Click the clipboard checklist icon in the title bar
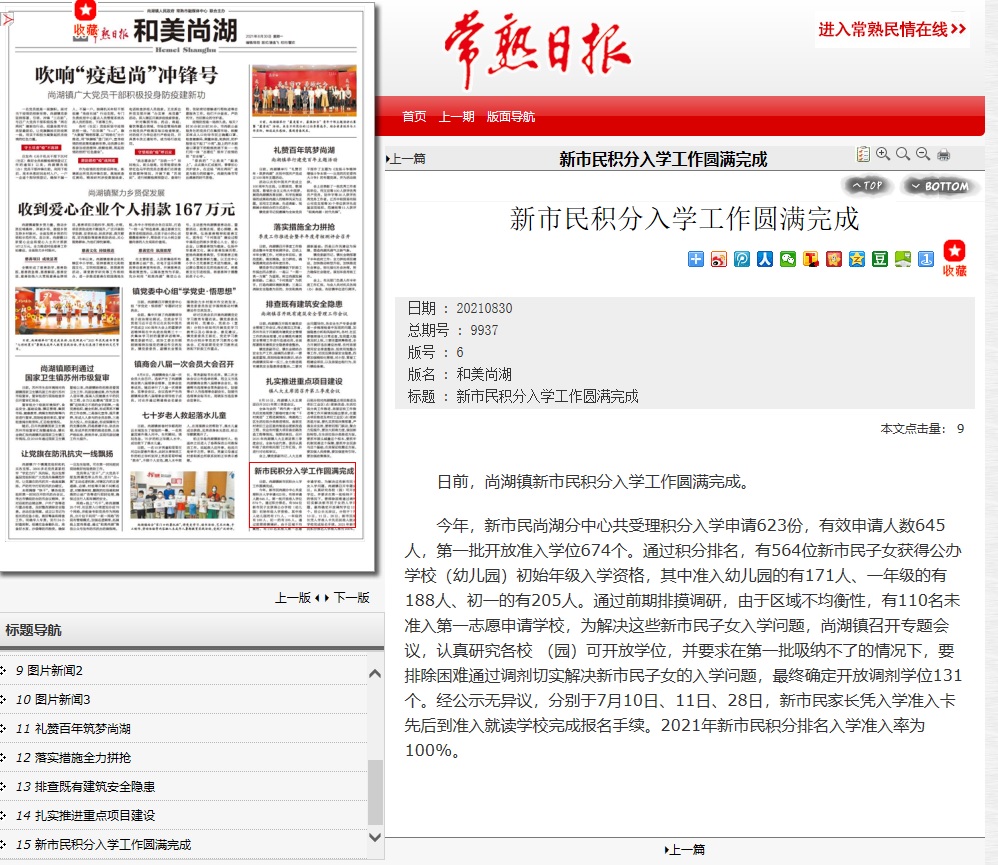This screenshot has width=998, height=865. click(x=863, y=154)
